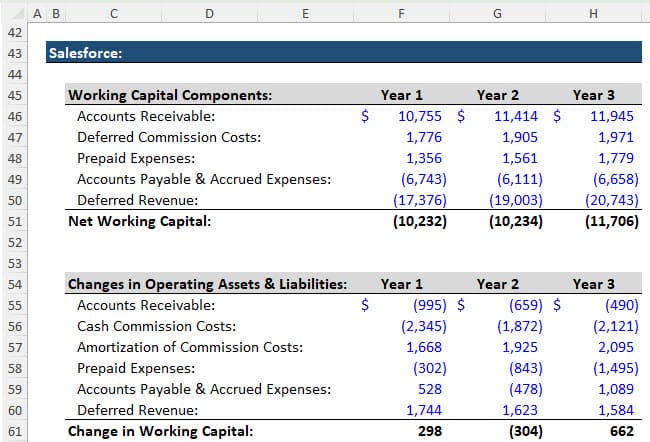Image resolution: width=650 pixels, height=442 pixels.
Task: Click Change in Working Capital total (304)
Action: pyautogui.click(x=526, y=431)
